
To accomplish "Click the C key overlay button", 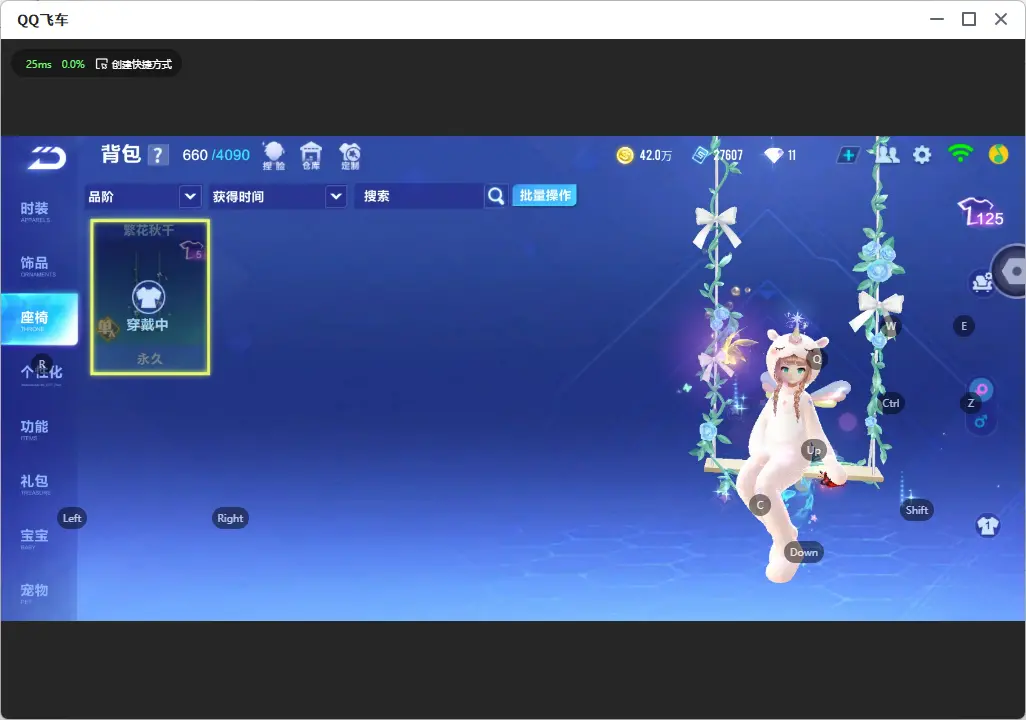I will 760,505.
